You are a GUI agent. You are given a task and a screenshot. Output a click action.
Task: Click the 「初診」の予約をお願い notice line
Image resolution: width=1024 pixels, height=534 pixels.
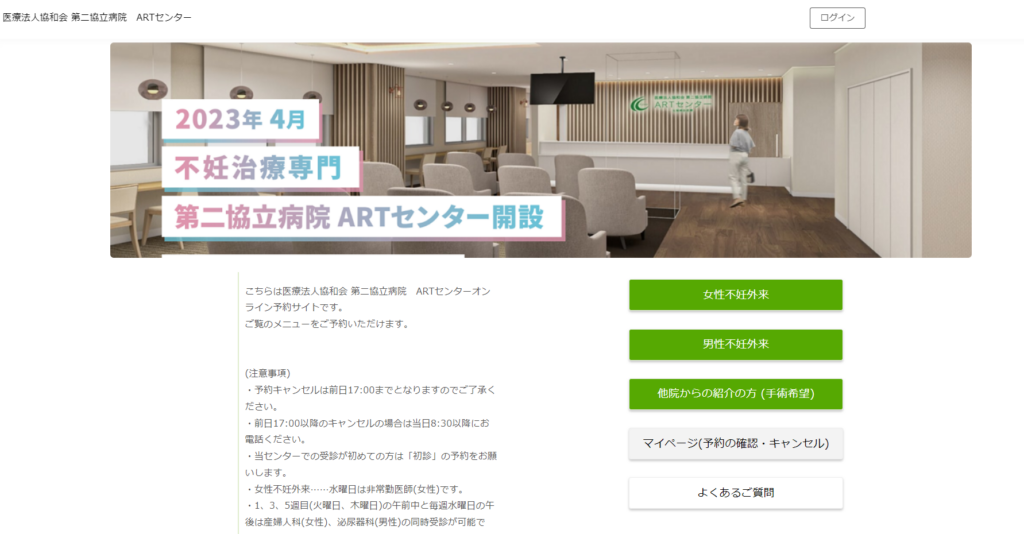tap(371, 463)
